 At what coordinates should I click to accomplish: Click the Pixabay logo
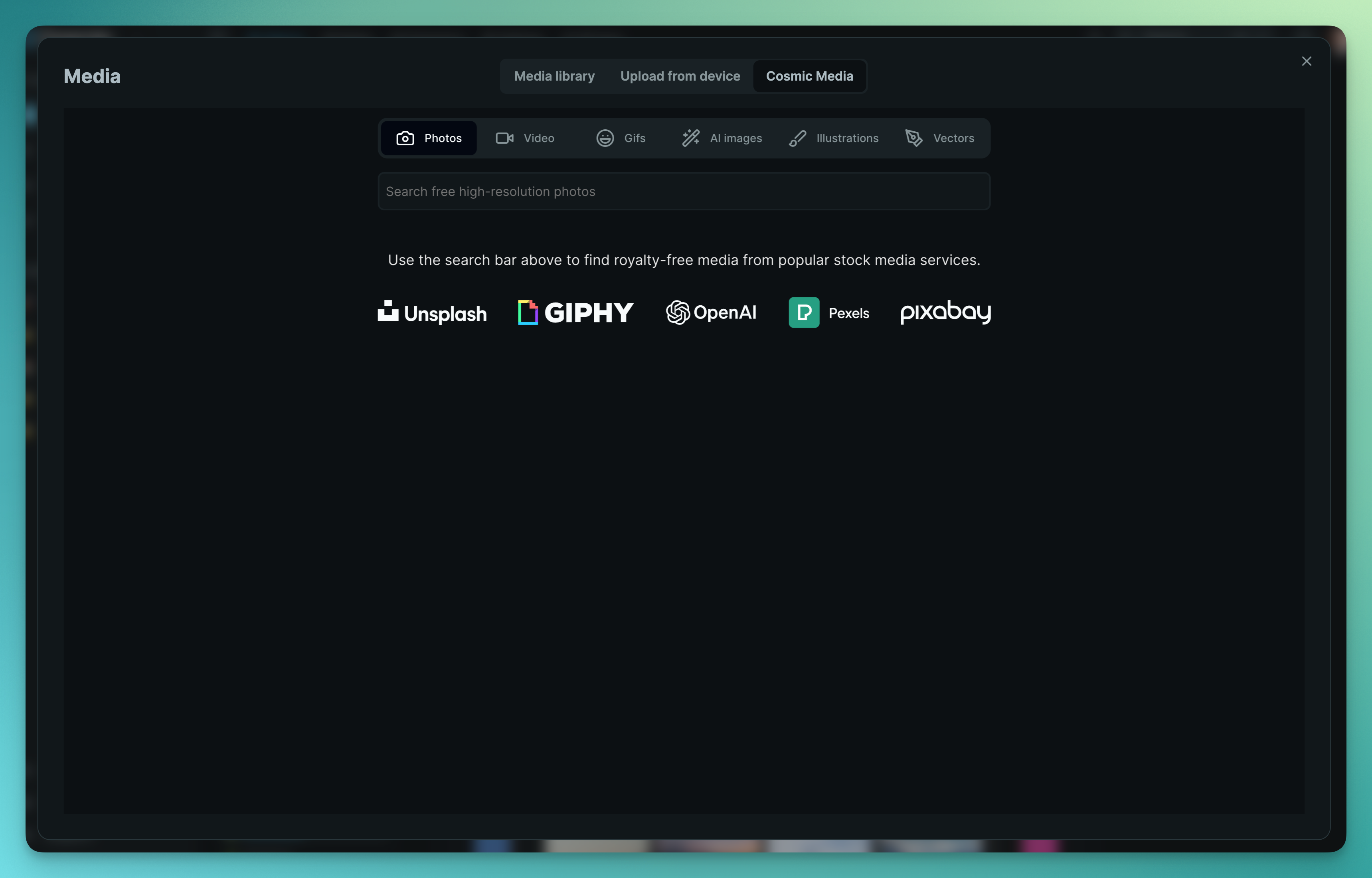(x=946, y=312)
